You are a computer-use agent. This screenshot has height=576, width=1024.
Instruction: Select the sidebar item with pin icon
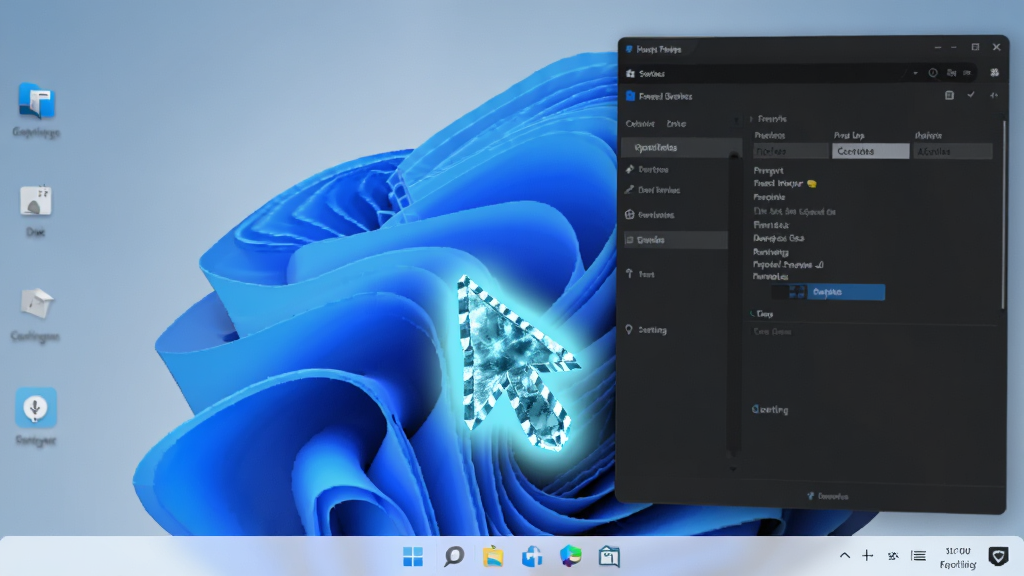pyautogui.click(x=676, y=170)
